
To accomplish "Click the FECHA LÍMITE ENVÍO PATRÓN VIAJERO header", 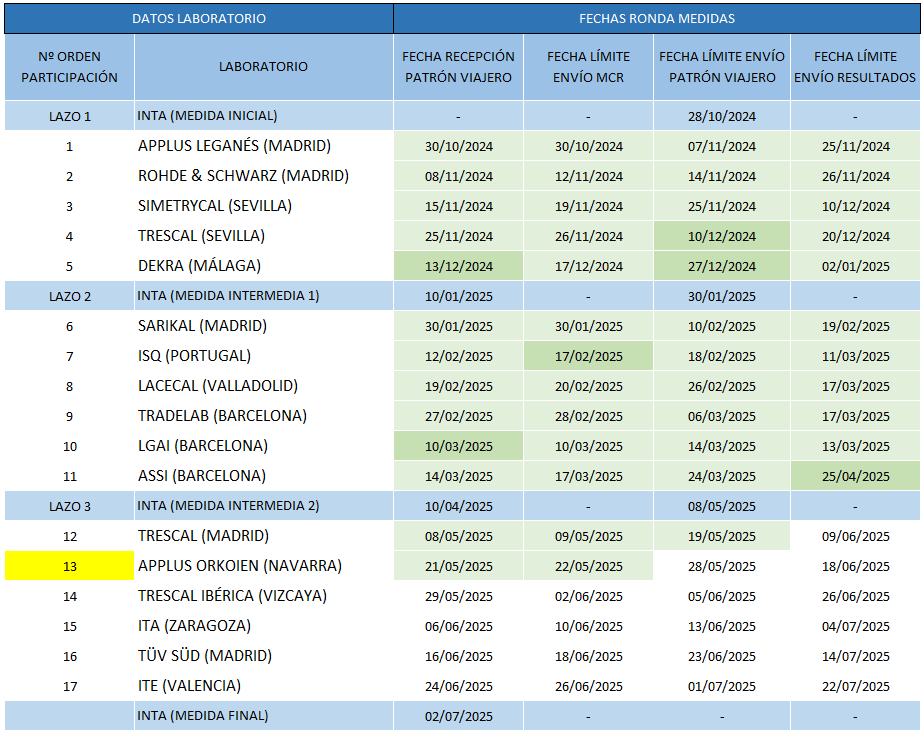I will point(722,67).
